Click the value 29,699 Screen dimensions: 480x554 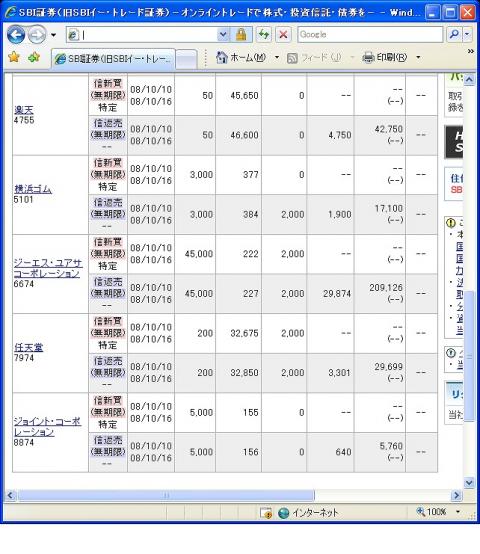(389, 367)
